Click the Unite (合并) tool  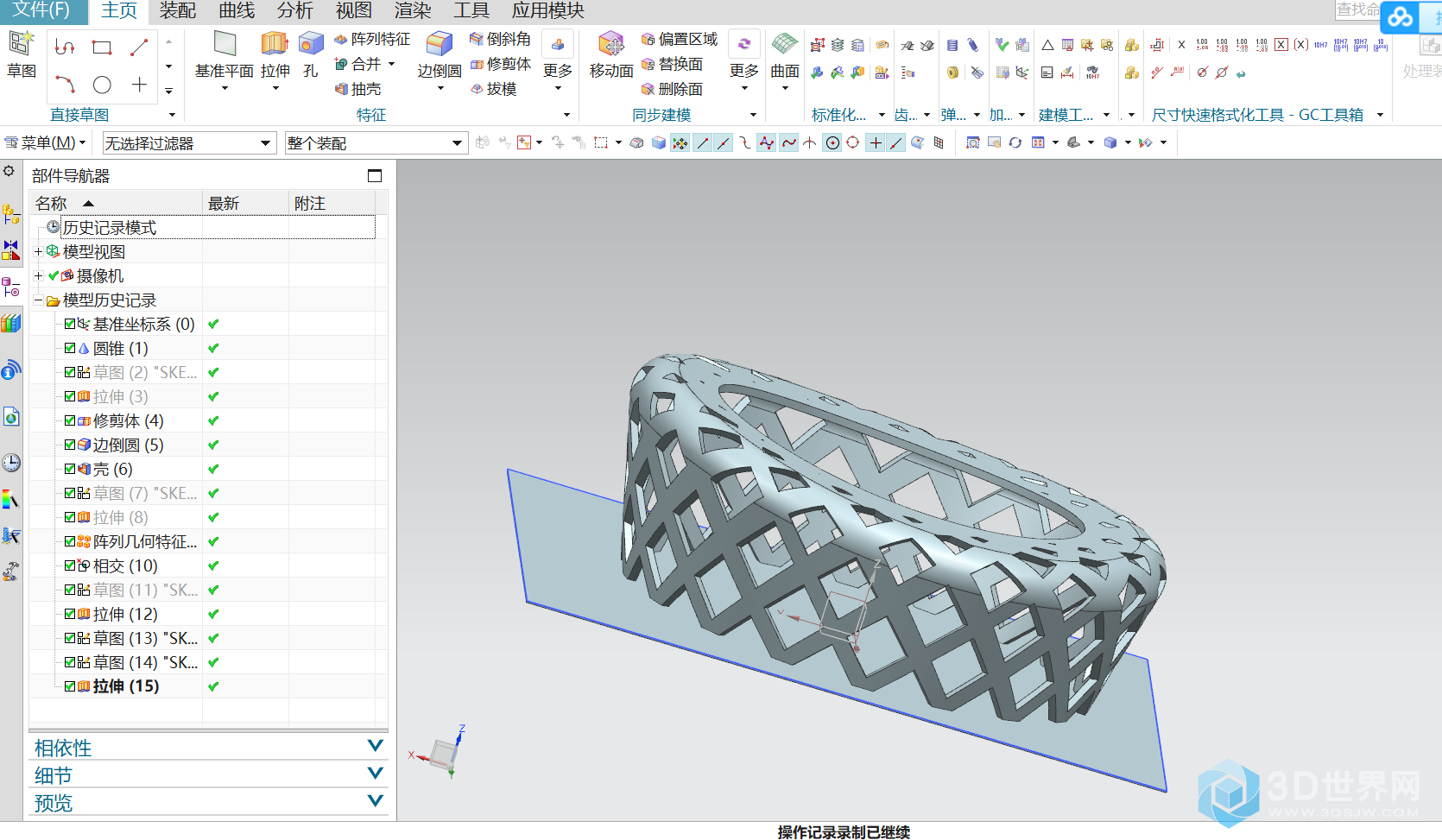[x=357, y=64]
